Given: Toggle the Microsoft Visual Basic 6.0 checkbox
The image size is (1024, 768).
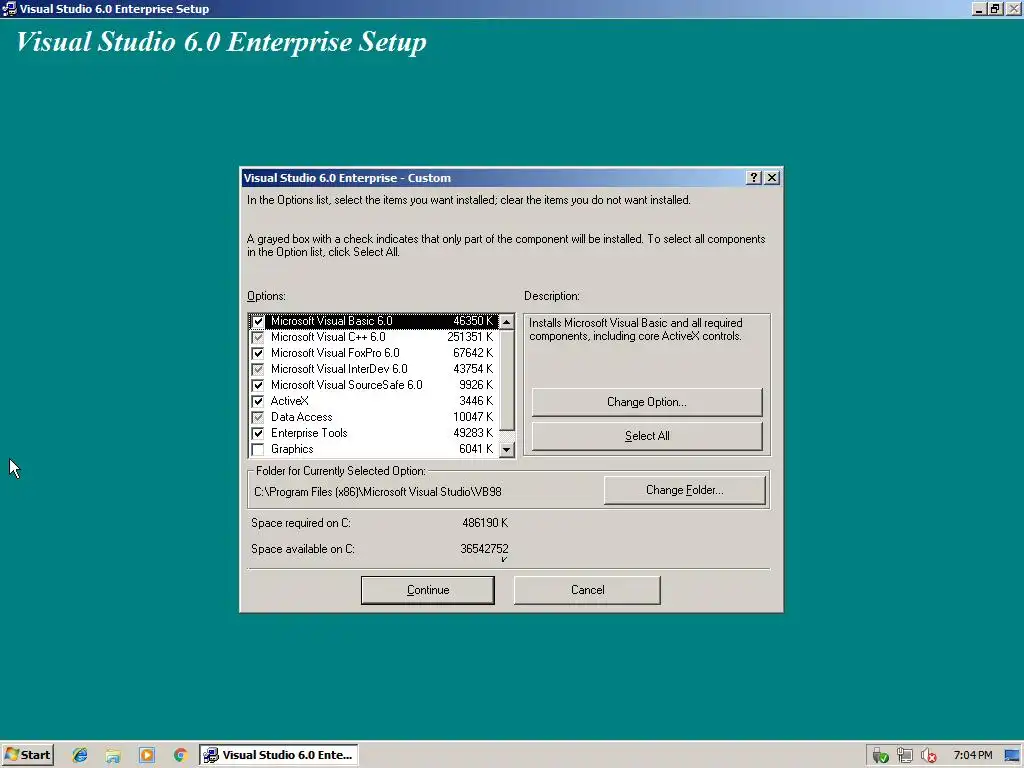Looking at the screenshot, I should tap(258, 321).
